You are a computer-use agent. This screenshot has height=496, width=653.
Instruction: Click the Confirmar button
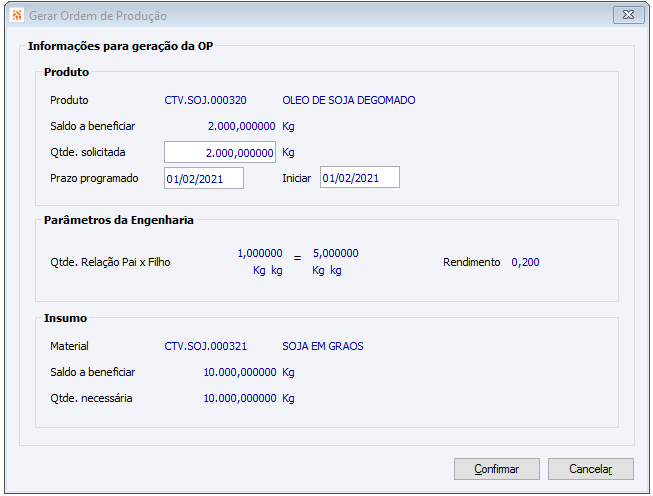(x=496, y=469)
